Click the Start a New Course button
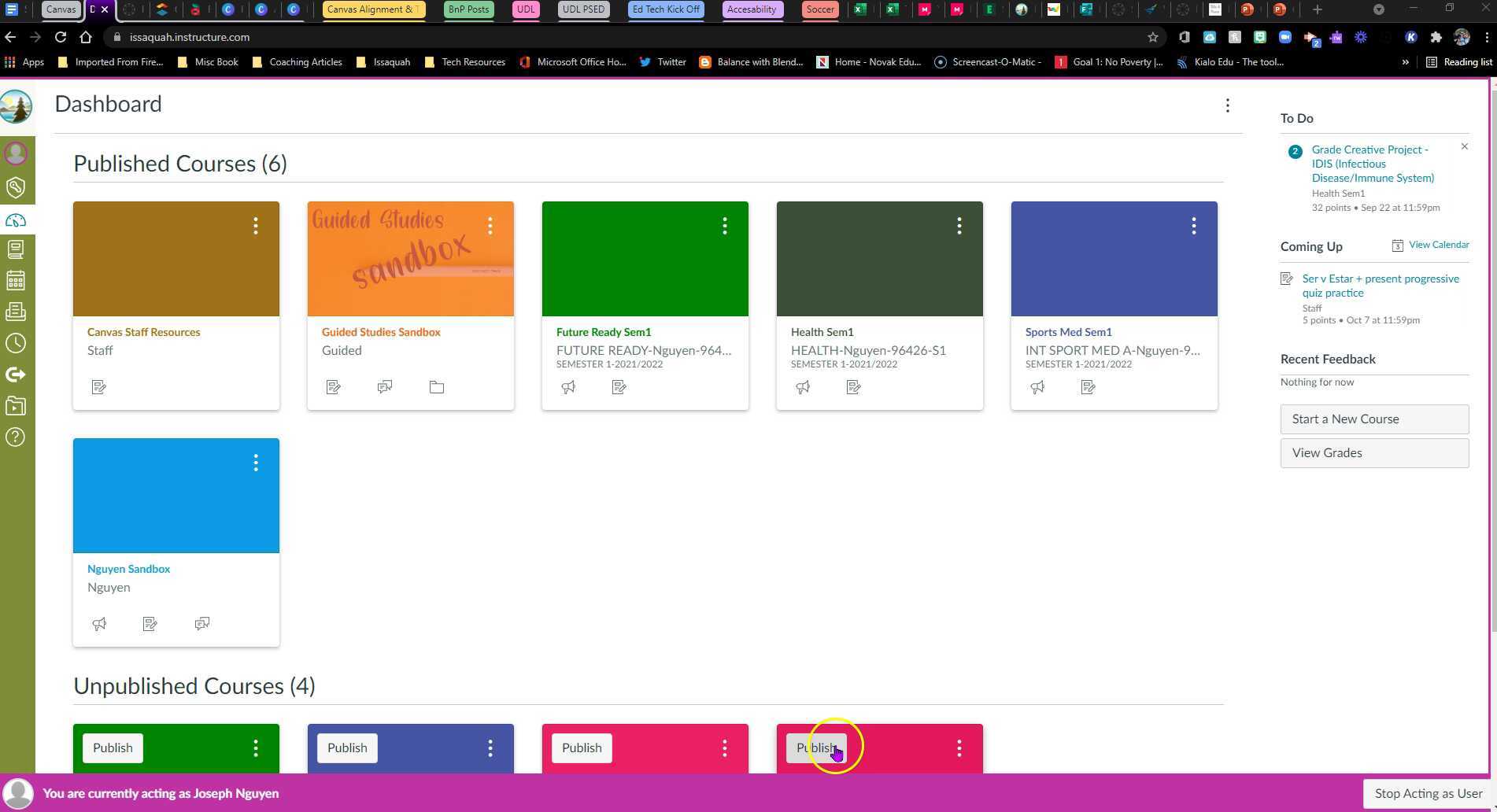 coord(1374,419)
